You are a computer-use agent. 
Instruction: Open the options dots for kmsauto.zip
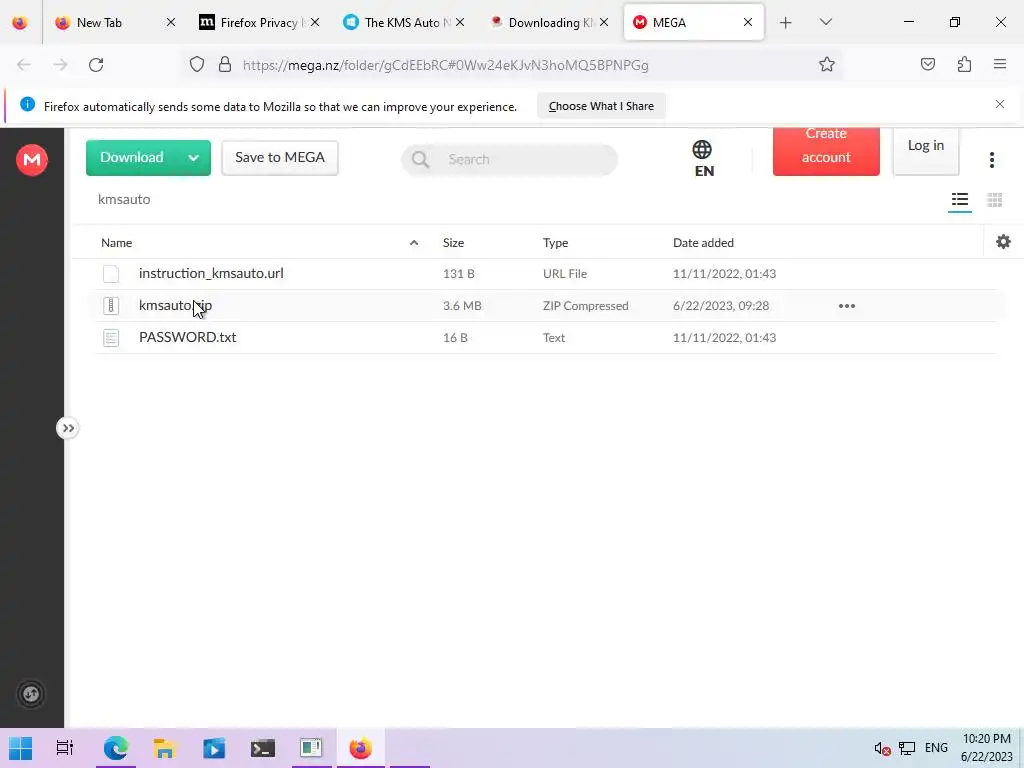(846, 306)
